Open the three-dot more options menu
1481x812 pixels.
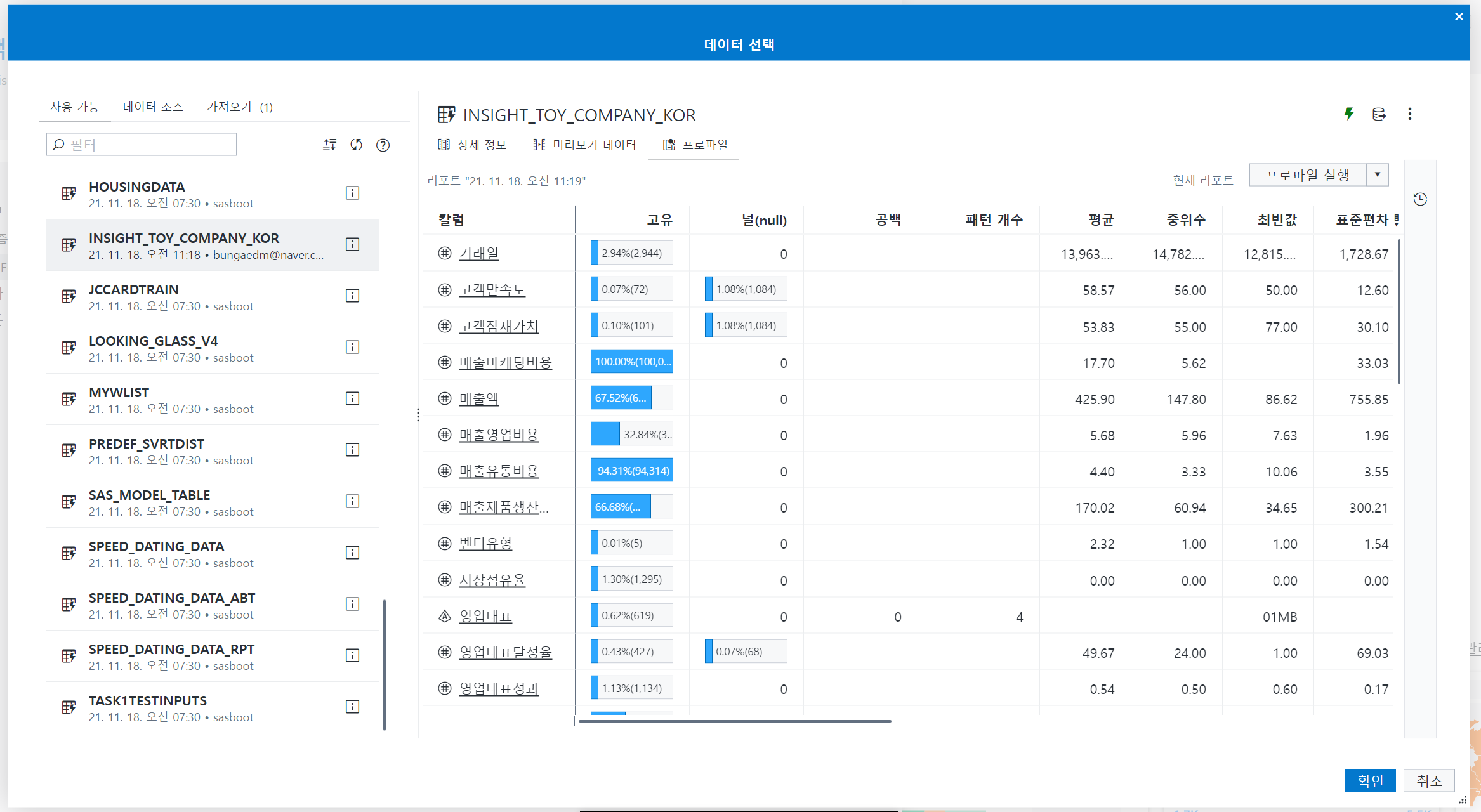point(1409,114)
